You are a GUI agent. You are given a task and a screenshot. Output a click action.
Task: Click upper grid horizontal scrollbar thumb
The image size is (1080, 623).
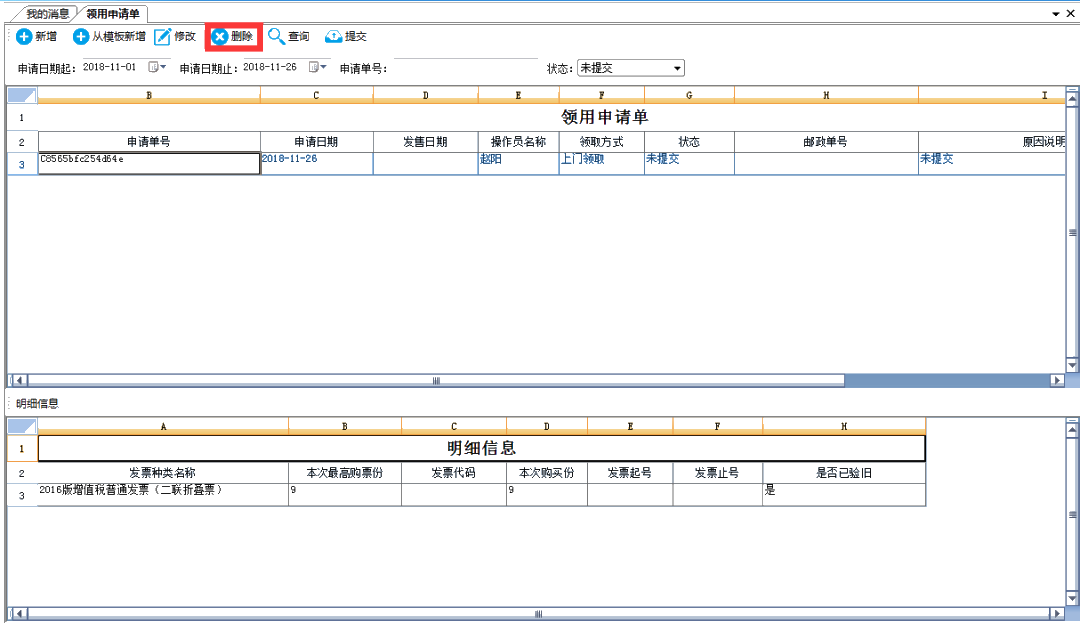tap(436, 380)
